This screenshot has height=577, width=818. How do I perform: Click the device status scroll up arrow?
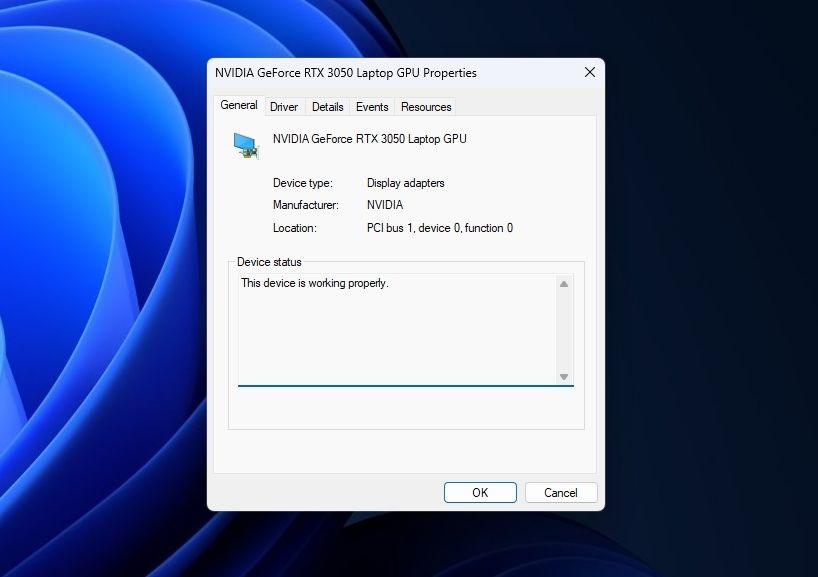(x=564, y=284)
